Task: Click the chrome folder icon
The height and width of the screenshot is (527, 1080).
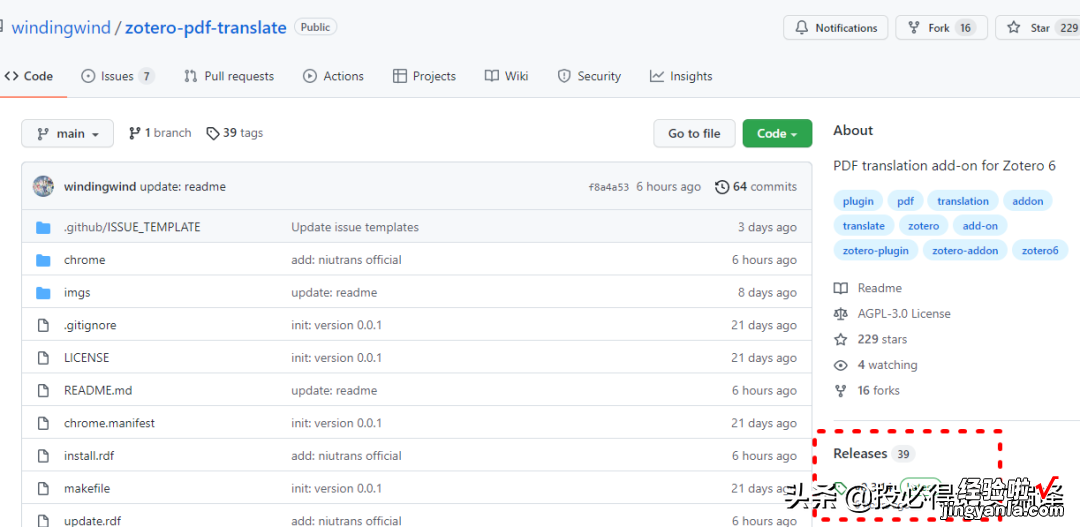Action: point(43,260)
